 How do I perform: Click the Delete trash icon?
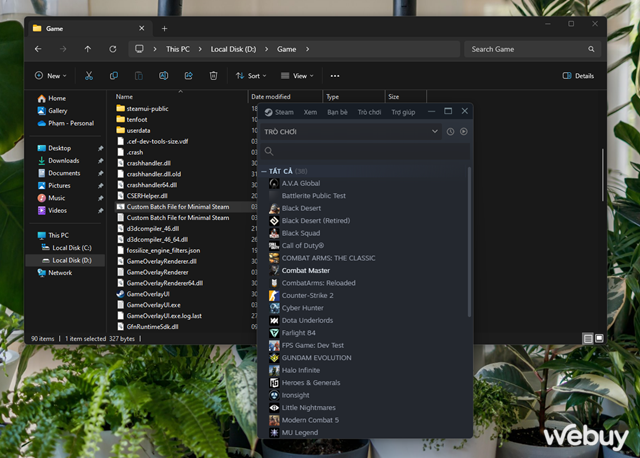pos(213,76)
